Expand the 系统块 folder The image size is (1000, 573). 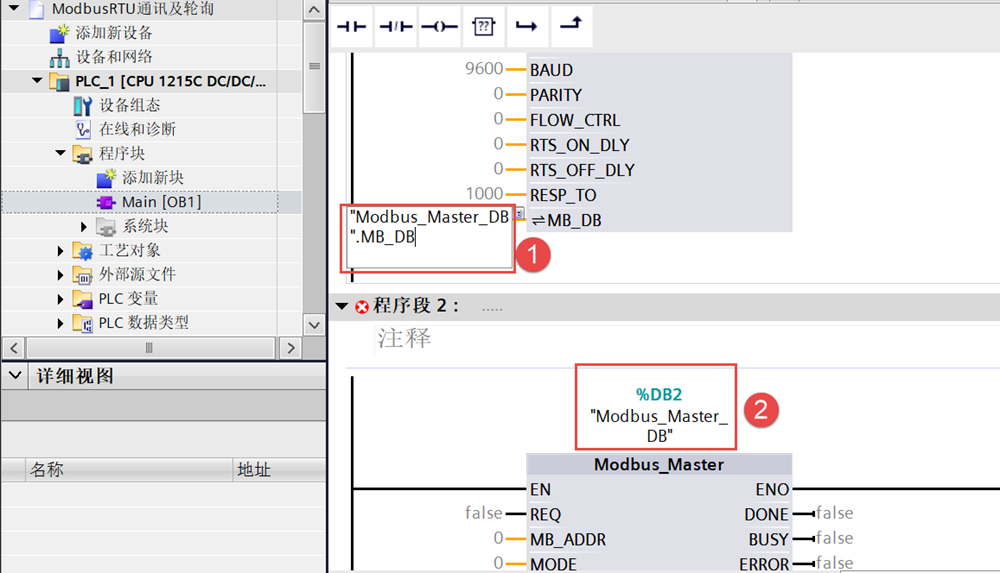tap(84, 227)
